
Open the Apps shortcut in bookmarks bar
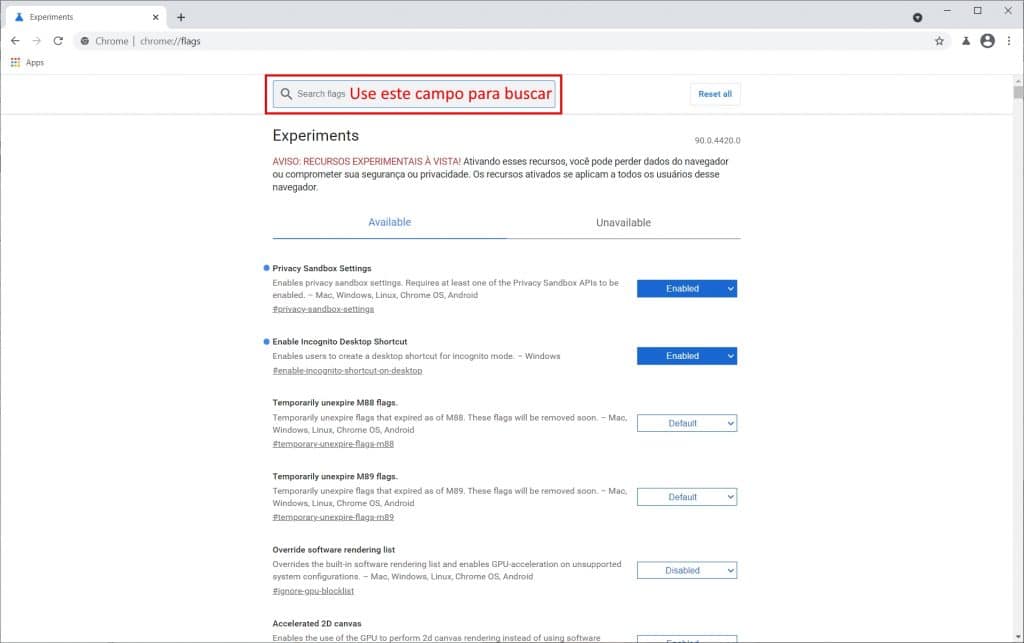coord(27,63)
